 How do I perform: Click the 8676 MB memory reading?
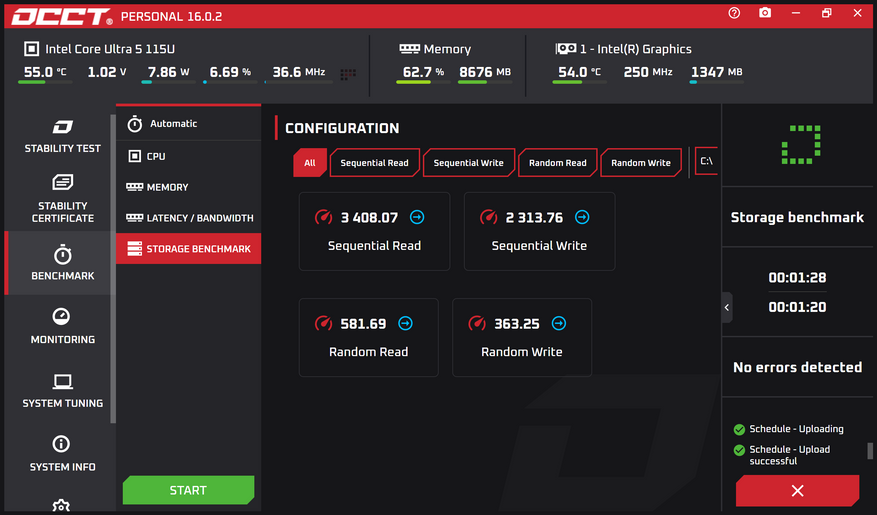click(485, 72)
